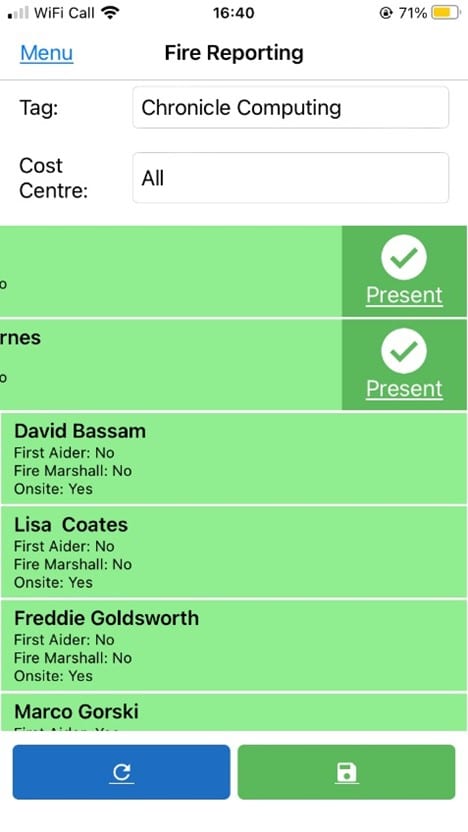Select the Freddie Goldsworth entry
The width and height of the screenshot is (468, 832).
click(x=234, y=645)
